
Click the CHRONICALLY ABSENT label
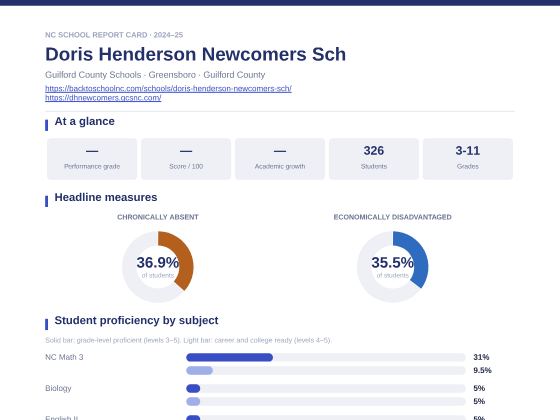[158, 217]
